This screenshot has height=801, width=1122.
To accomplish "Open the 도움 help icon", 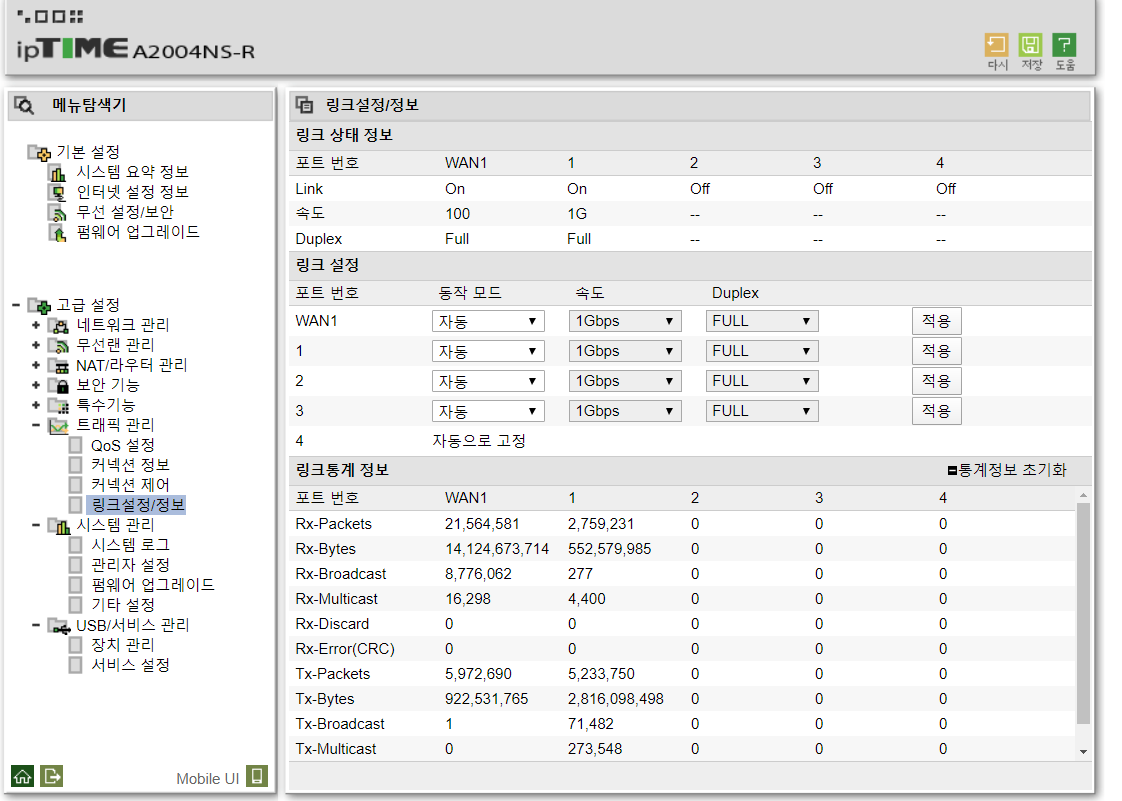I will (1064, 46).
